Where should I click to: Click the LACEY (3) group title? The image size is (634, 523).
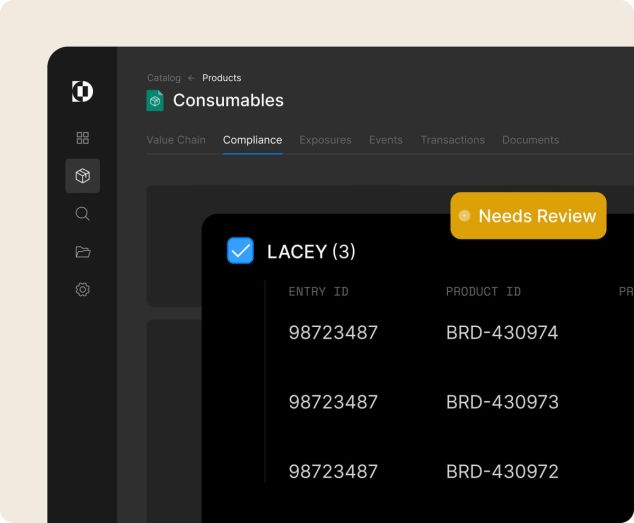311,252
